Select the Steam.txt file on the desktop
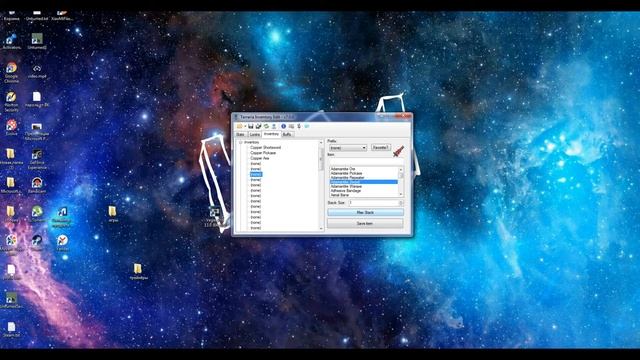Viewport: 640px width, 360px height. coord(11,329)
